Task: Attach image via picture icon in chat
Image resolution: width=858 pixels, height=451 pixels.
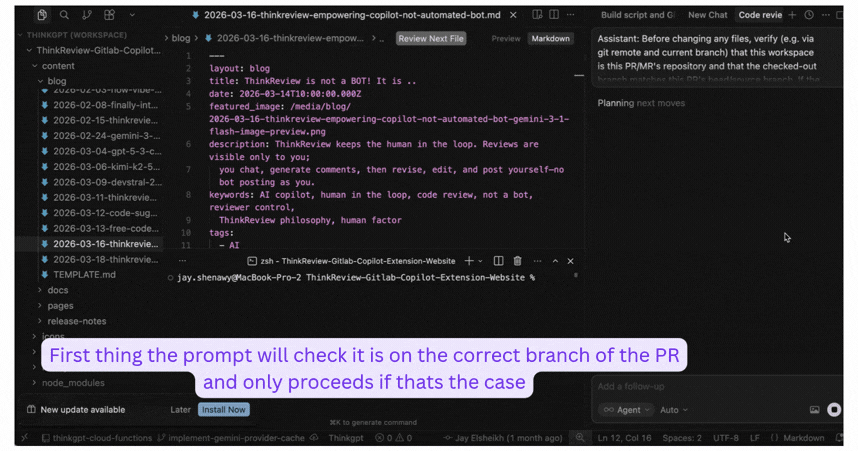Action: pyautogui.click(x=814, y=409)
